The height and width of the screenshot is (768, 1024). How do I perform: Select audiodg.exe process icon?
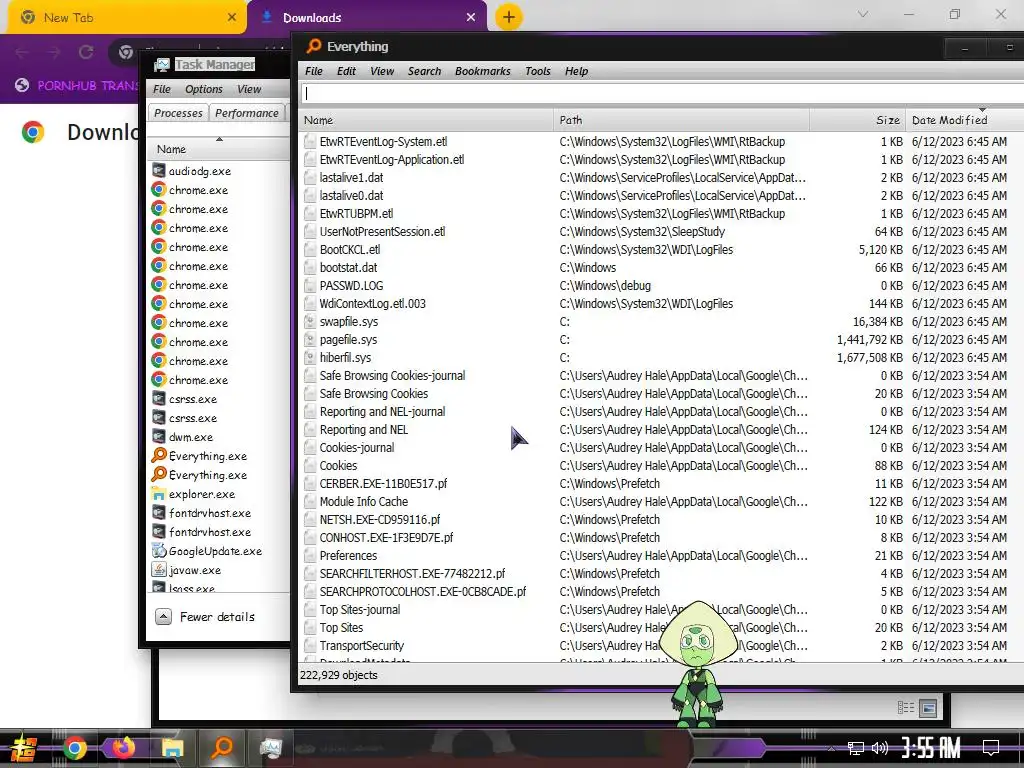coord(159,170)
